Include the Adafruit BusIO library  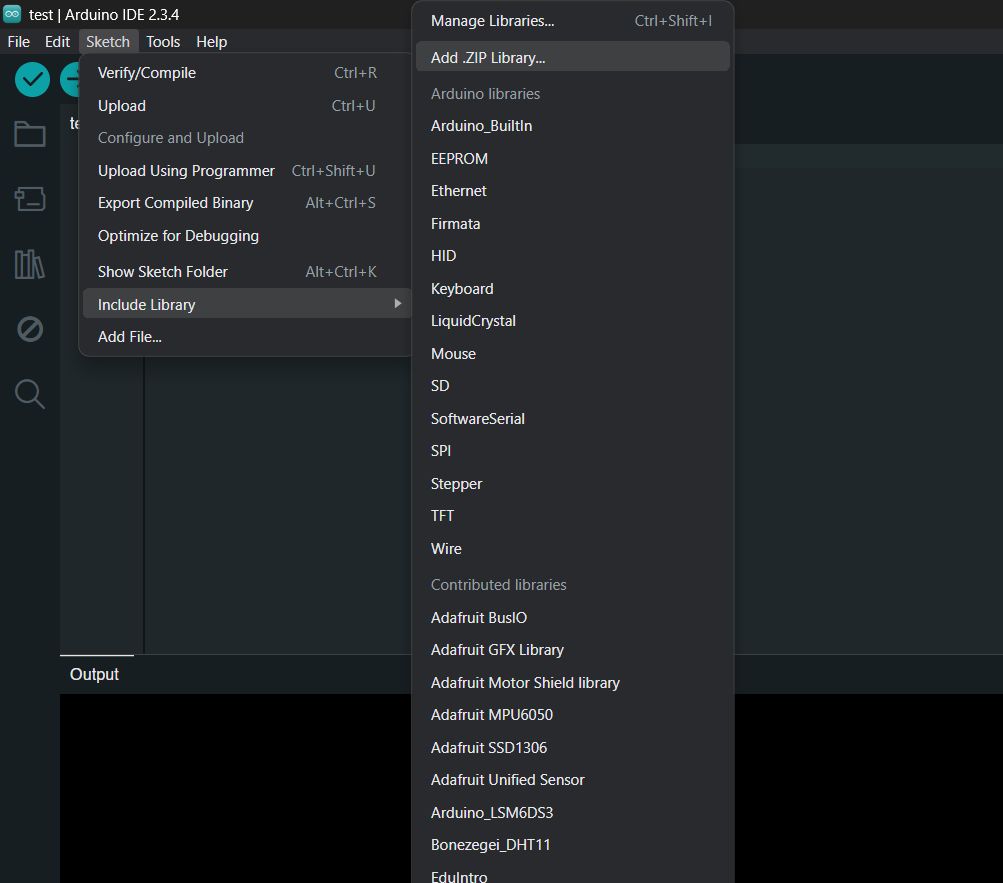(573, 618)
